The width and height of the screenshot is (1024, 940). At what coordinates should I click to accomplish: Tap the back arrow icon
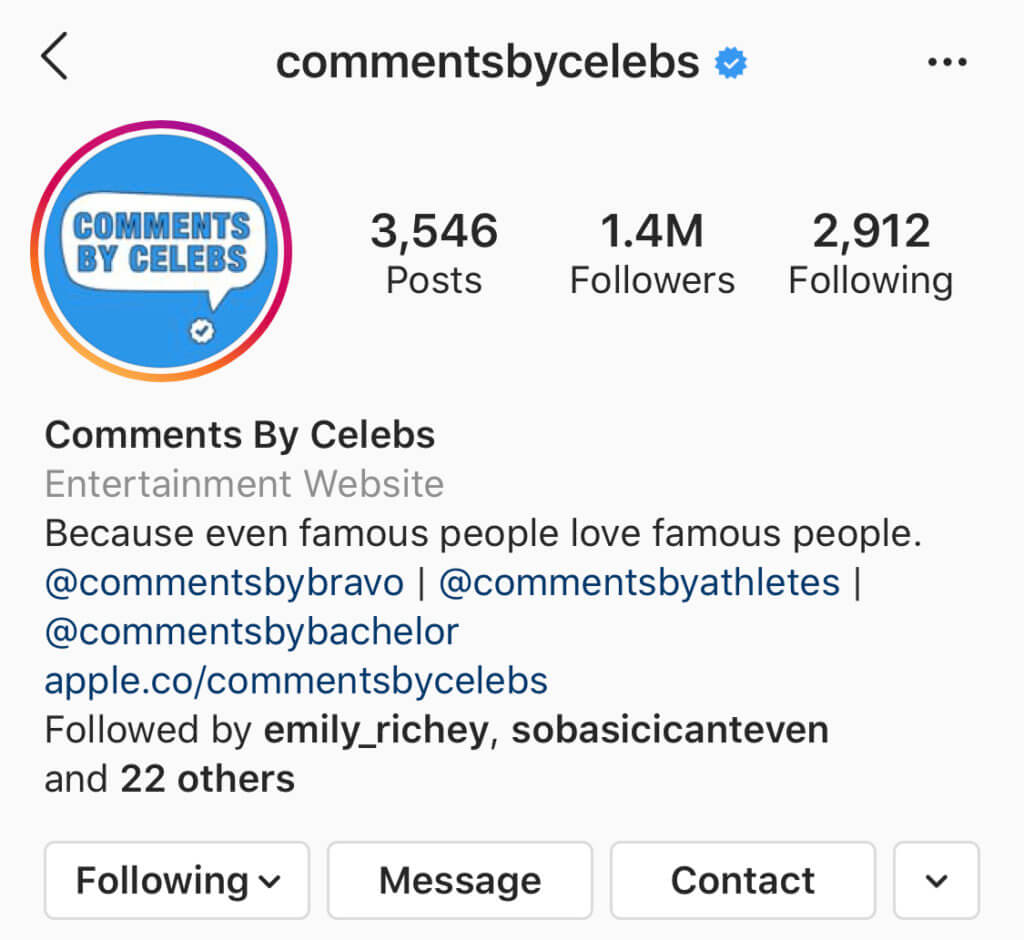[x=55, y=57]
